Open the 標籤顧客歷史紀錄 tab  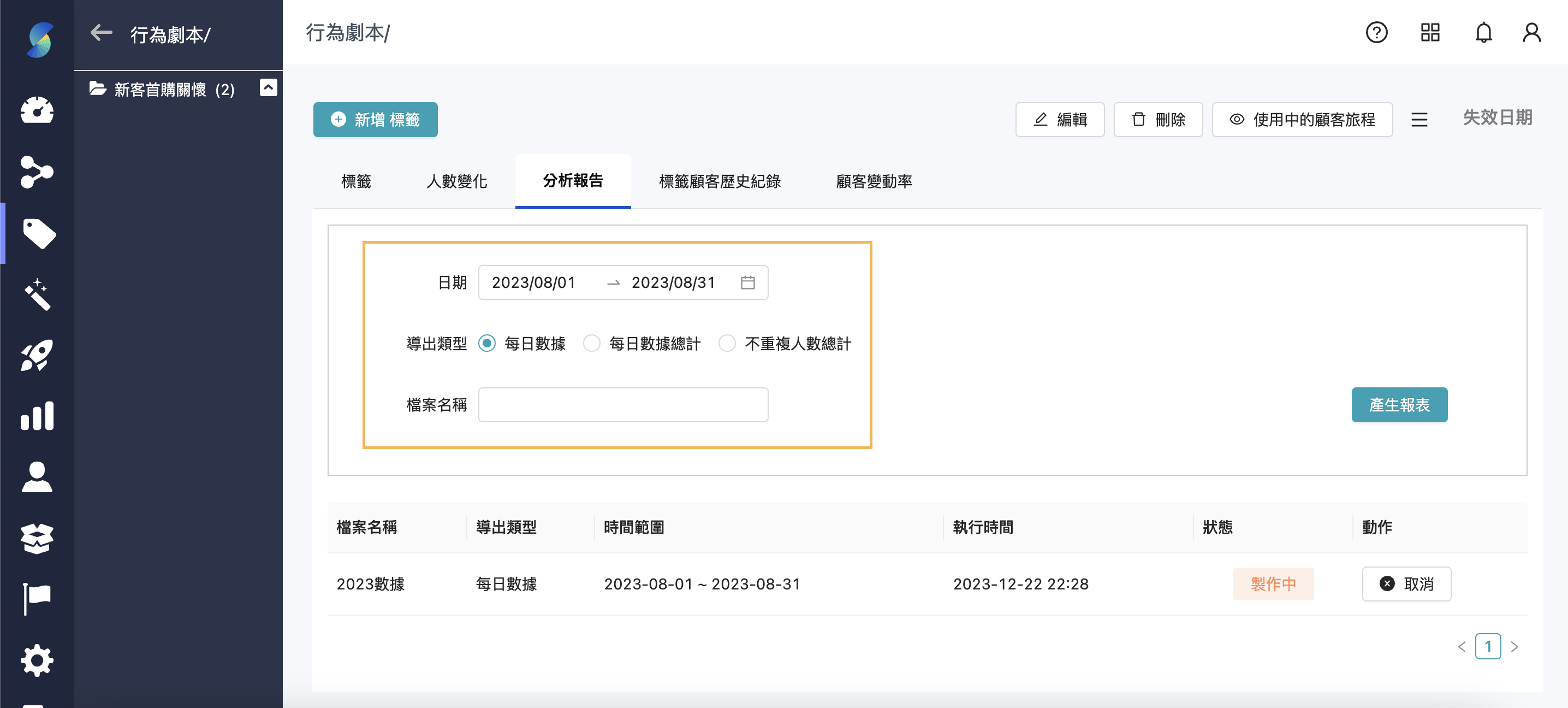720,181
